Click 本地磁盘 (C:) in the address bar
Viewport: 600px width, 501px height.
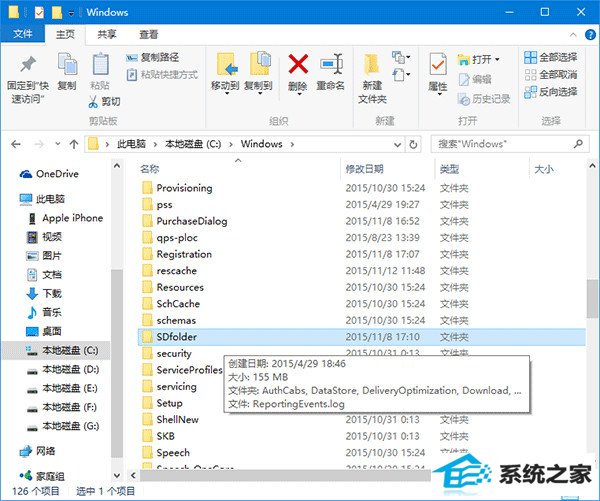click(x=193, y=144)
